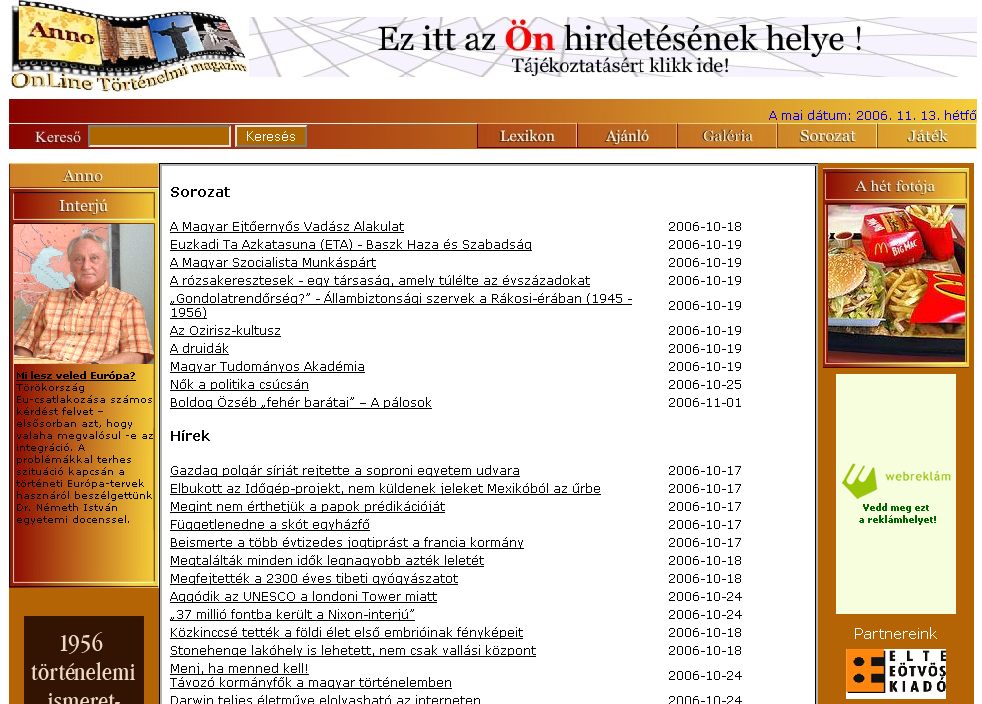This screenshot has width=982, height=704.
Task: Open the 1956 történelmi ismeret banner
Action: click(83, 660)
